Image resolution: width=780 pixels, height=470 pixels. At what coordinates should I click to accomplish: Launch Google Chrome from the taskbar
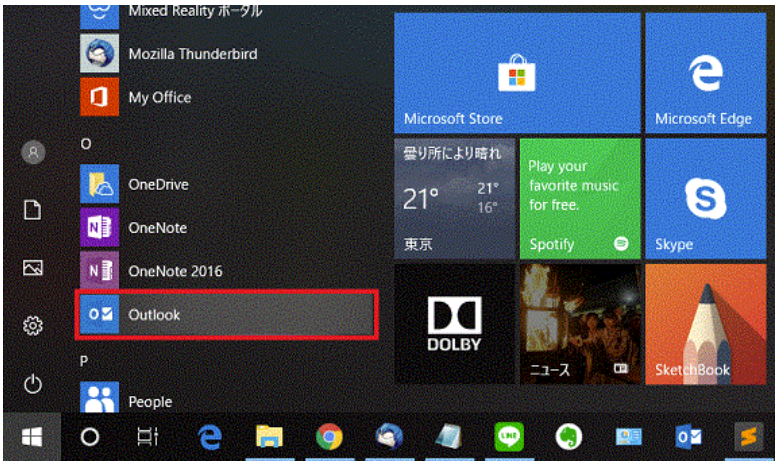point(329,437)
